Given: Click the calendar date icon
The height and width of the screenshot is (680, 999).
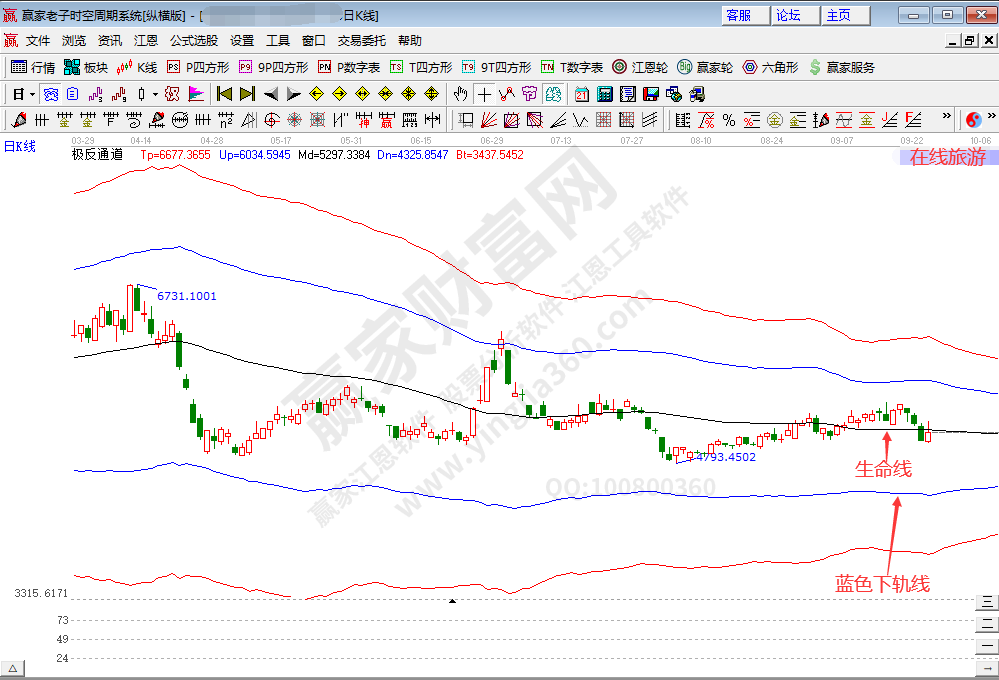Looking at the screenshot, I should click(x=581, y=94).
